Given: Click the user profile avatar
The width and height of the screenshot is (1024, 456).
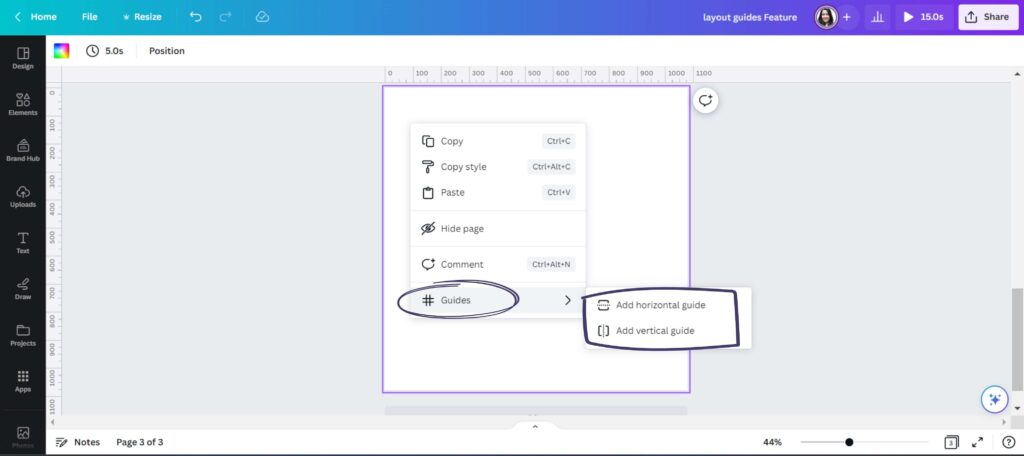Looking at the screenshot, I should point(826,18).
